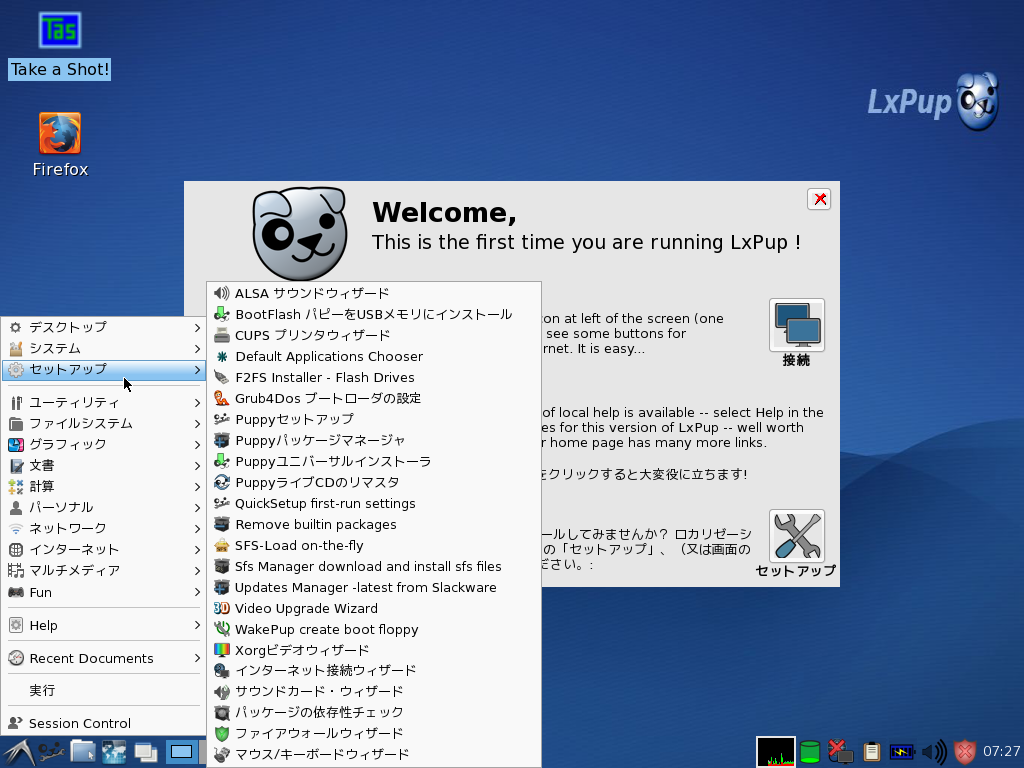Open F2FS Installer - Flash Drives
Screen dimensions: 1024x768
click(374, 377)
